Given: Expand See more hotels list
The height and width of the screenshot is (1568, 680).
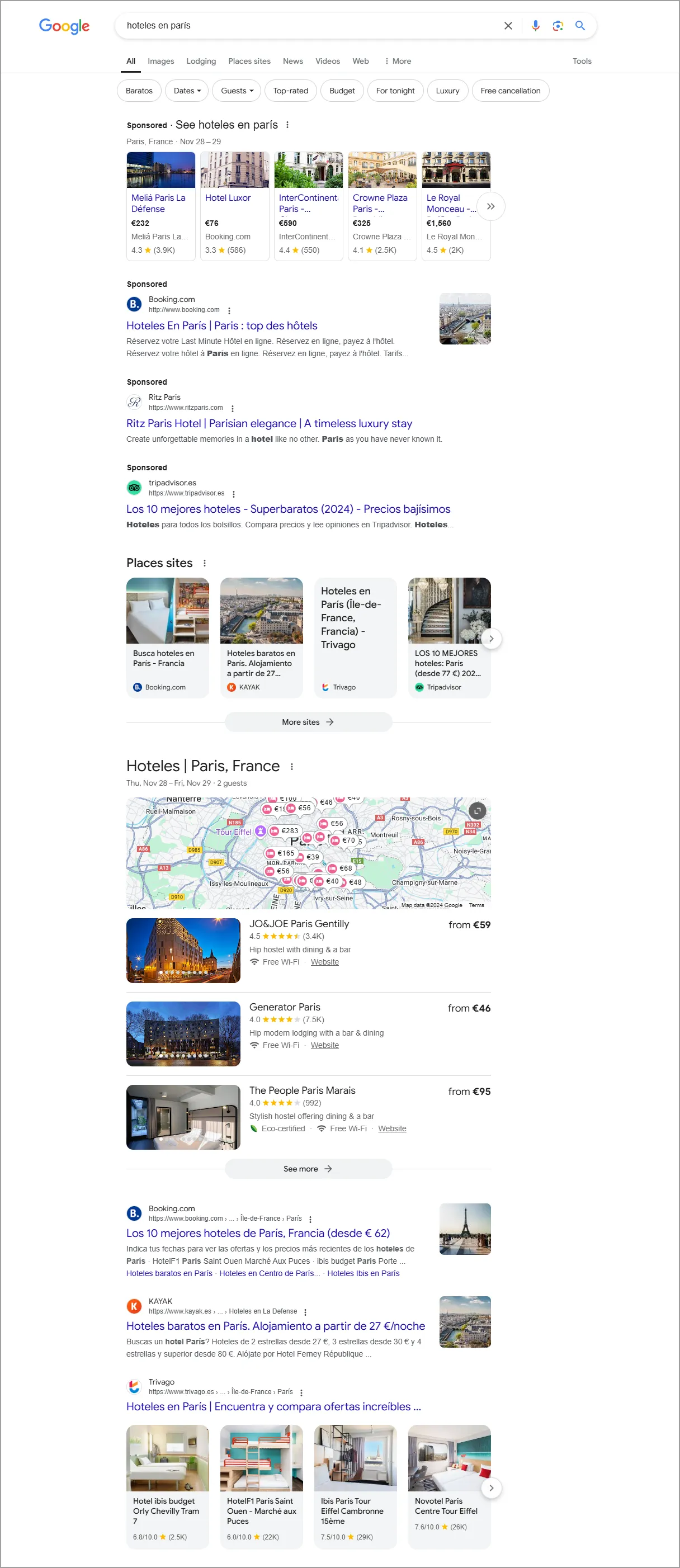Looking at the screenshot, I should pos(308,1169).
